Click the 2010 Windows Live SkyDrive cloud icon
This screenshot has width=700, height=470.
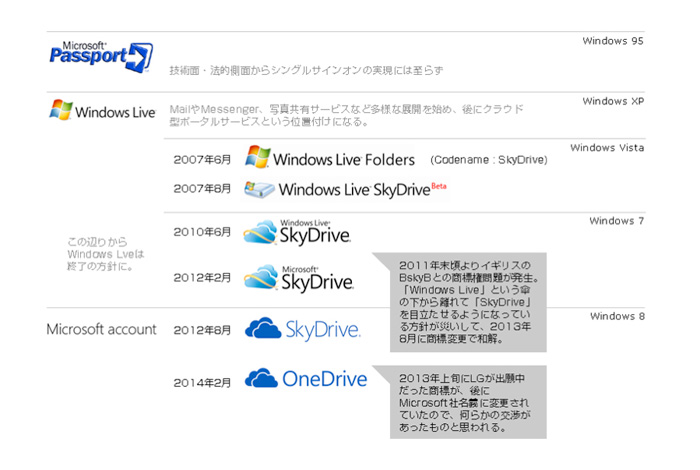(260, 232)
